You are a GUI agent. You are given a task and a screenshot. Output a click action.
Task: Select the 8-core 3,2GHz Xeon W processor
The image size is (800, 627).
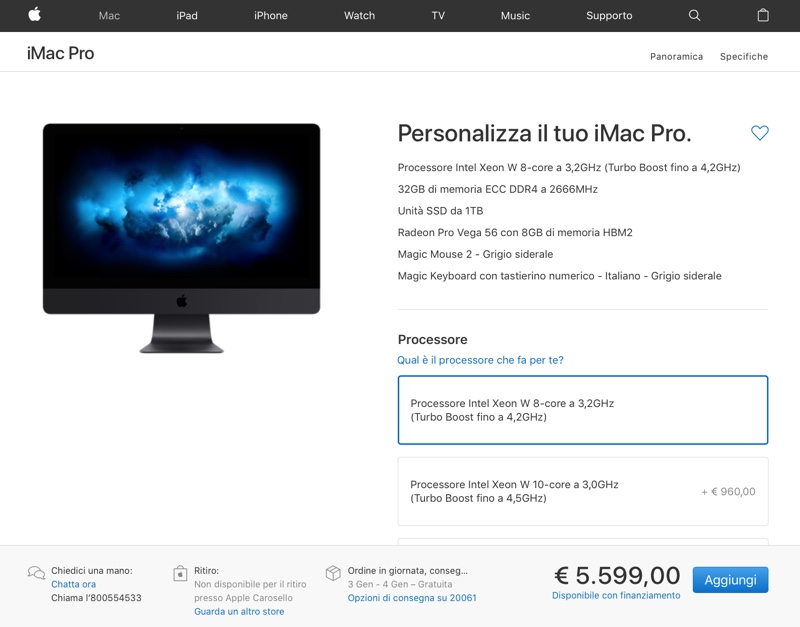pos(583,410)
